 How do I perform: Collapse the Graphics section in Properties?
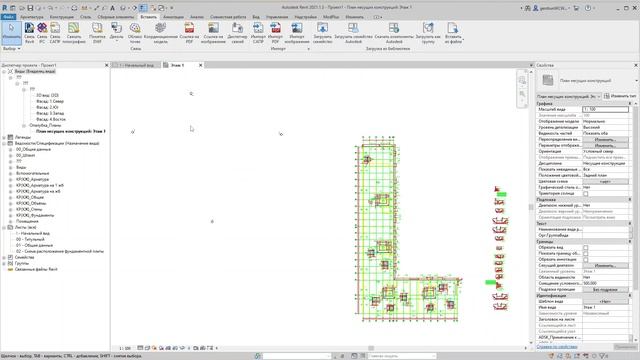pos(630,104)
